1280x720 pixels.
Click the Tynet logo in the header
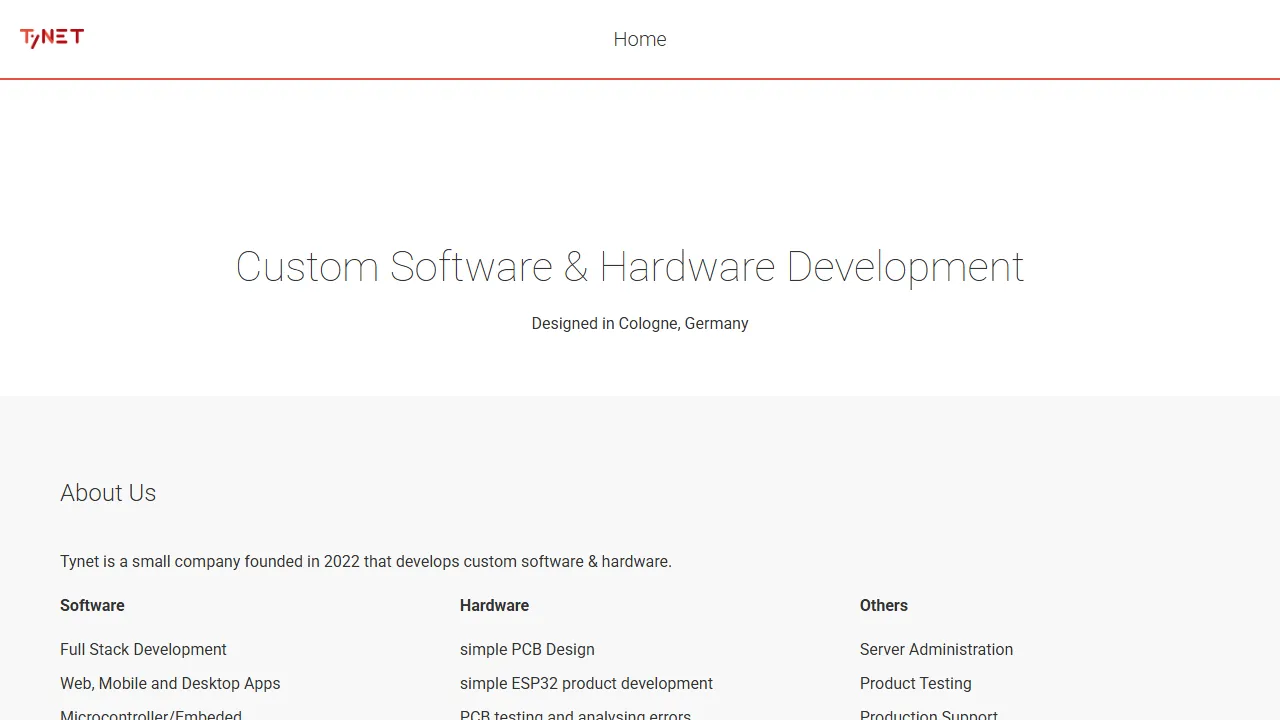coord(51,37)
